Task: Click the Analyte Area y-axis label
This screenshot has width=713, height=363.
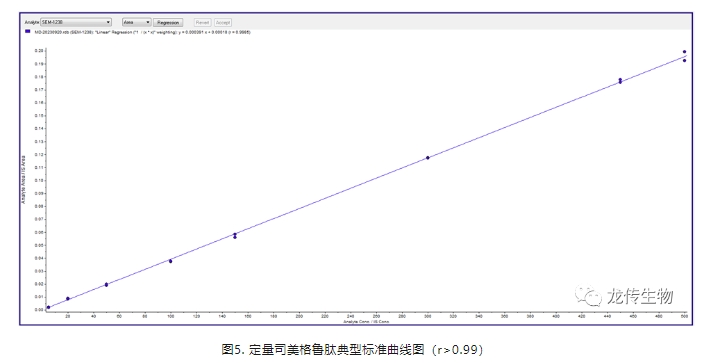Action: point(24,180)
